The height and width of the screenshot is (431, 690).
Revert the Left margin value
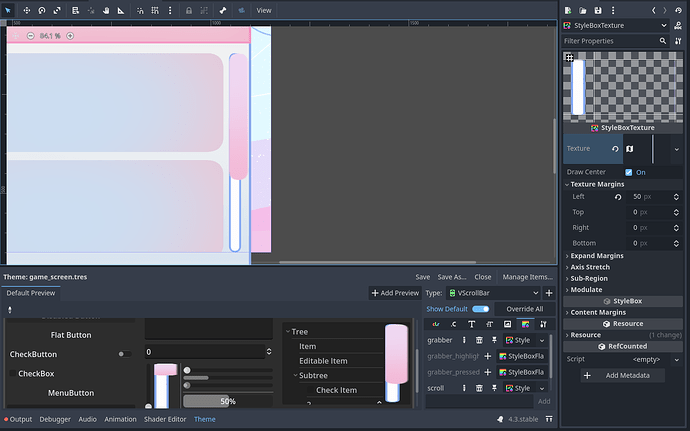pos(618,197)
